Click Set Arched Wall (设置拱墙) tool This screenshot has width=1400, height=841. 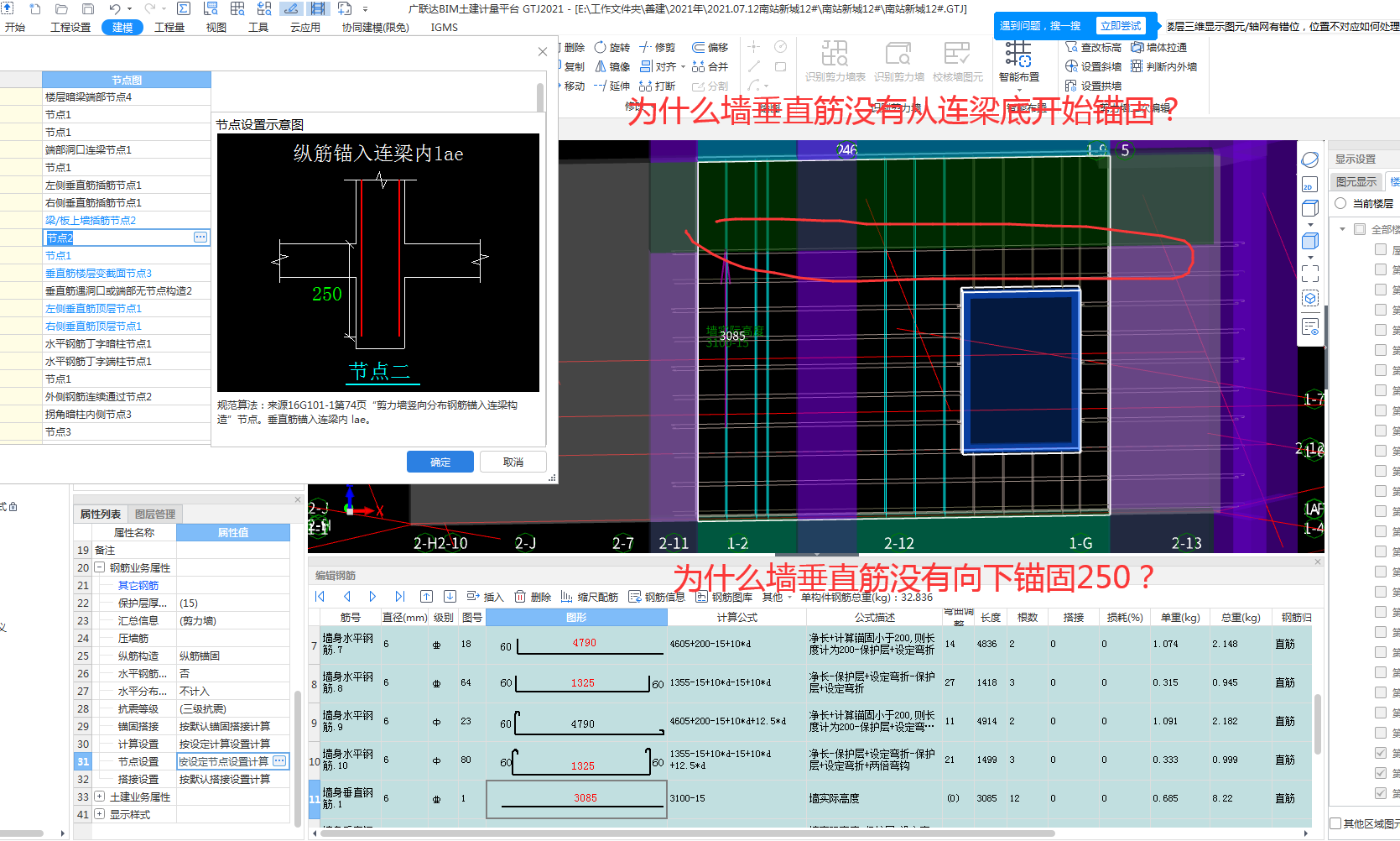tap(1093, 86)
